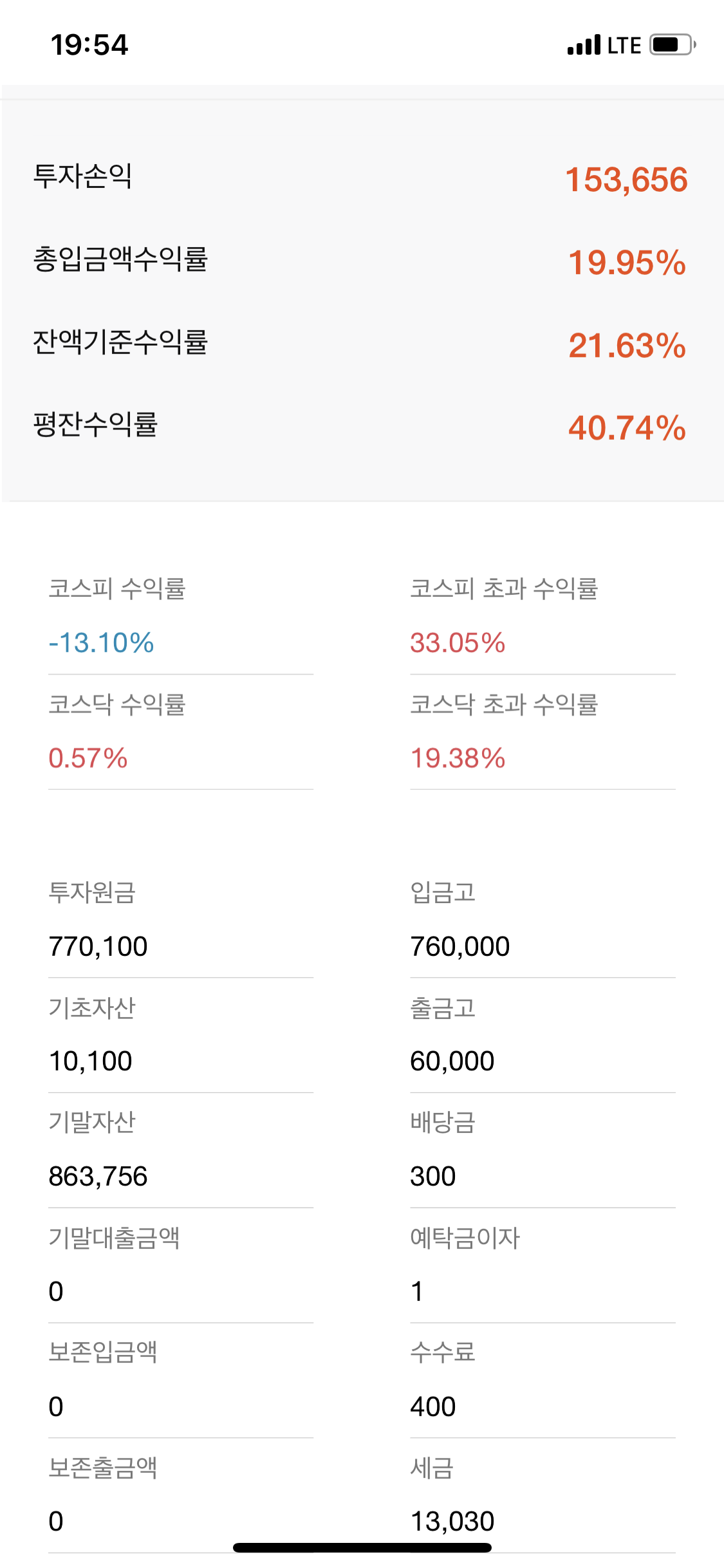Tap the 입금고 amount 760,000

[460, 946]
